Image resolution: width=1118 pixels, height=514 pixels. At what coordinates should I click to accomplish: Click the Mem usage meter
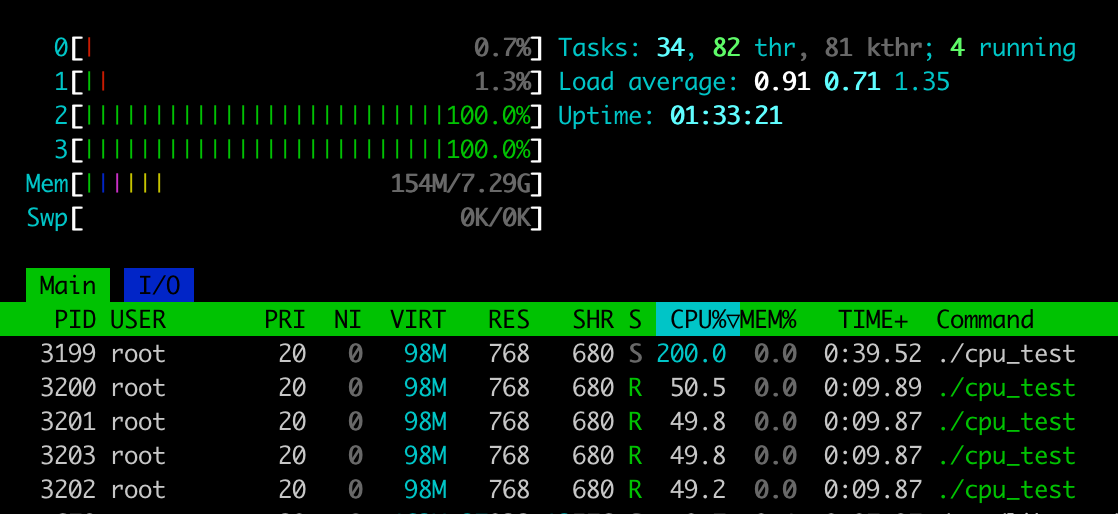(305, 184)
